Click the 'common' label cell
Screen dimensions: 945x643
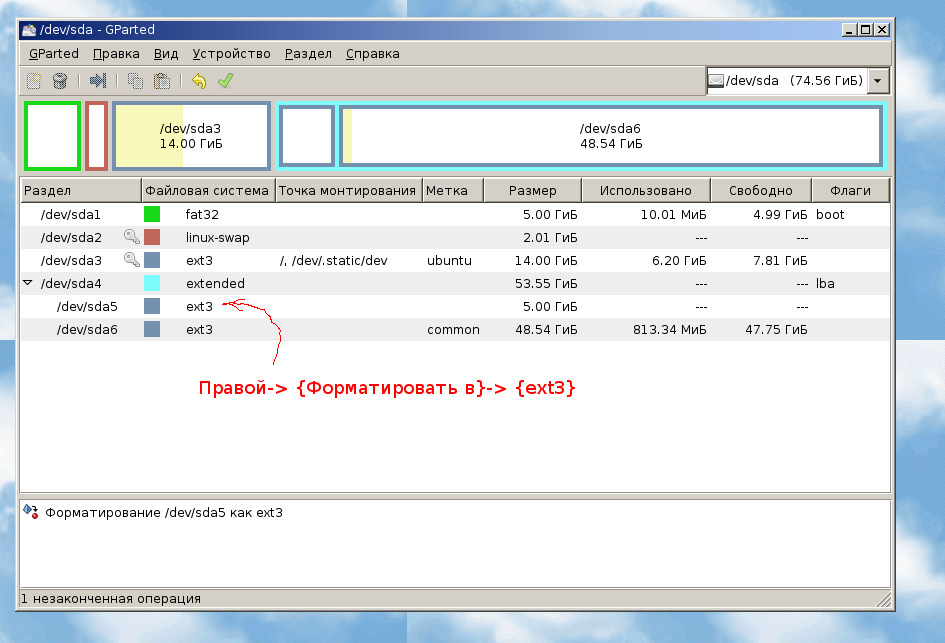(453, 329)
